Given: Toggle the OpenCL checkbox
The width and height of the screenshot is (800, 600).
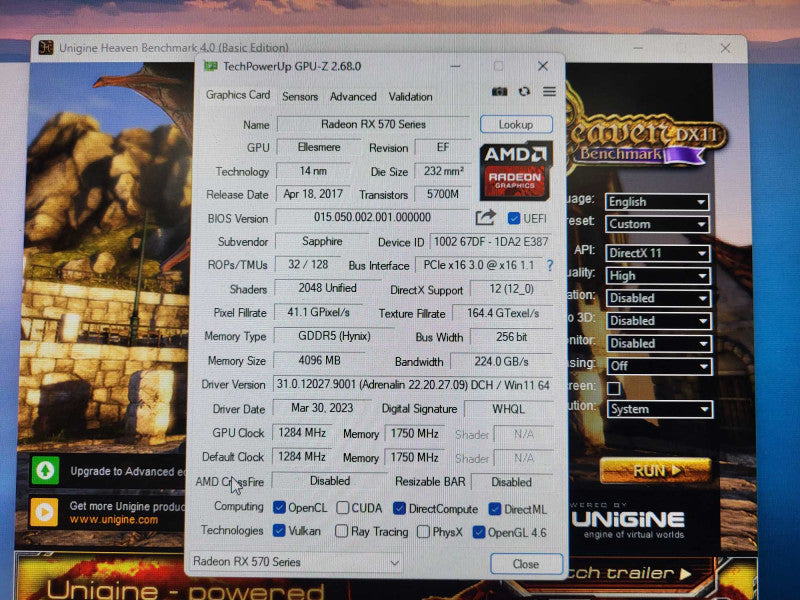Looking at the screenshot, I should point(279,508).
